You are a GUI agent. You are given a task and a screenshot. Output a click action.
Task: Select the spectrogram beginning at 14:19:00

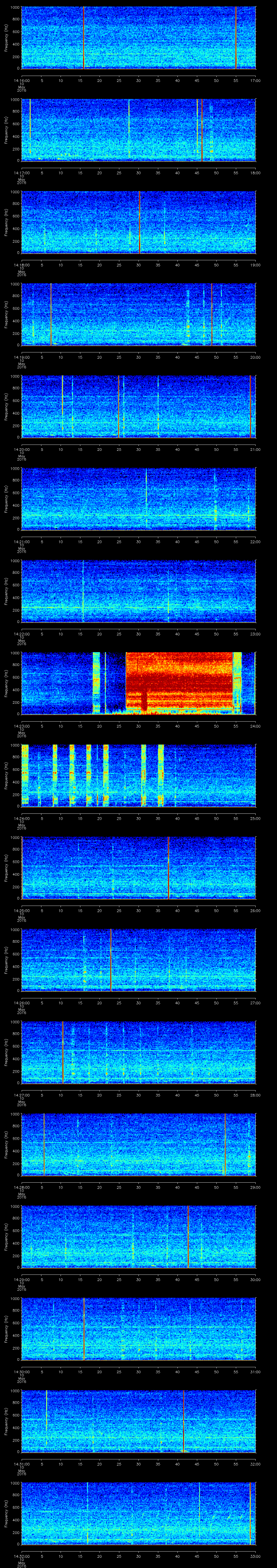click(138, 315)
